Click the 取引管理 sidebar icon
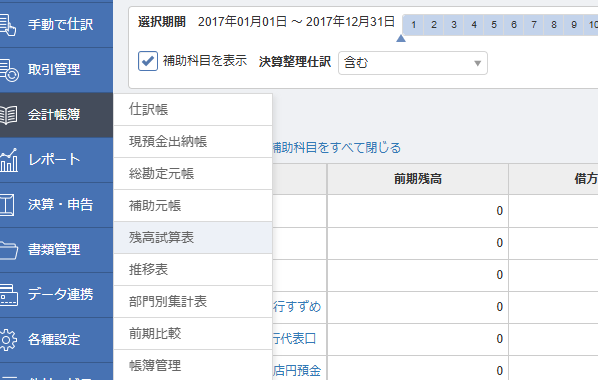598x380 pixels. 9,70
